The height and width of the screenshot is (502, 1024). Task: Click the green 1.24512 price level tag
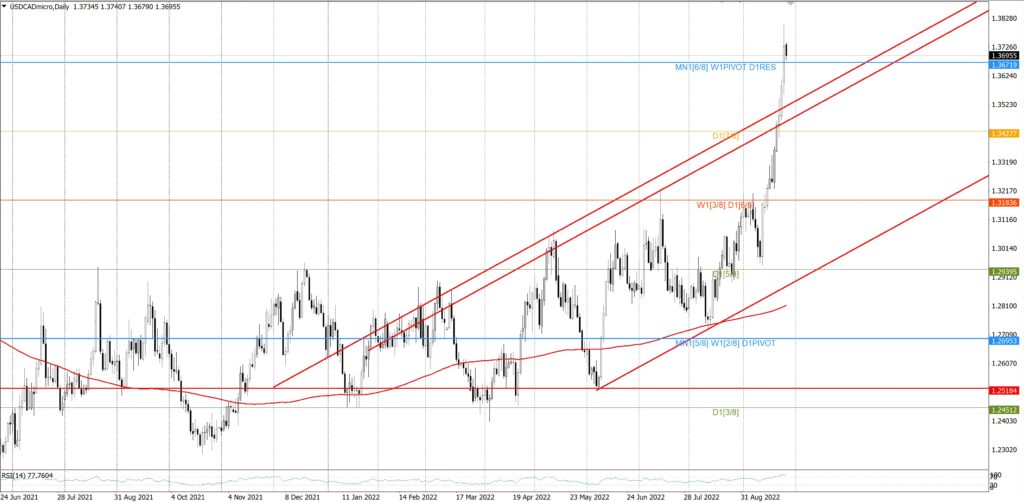[x=1003, y=408]
